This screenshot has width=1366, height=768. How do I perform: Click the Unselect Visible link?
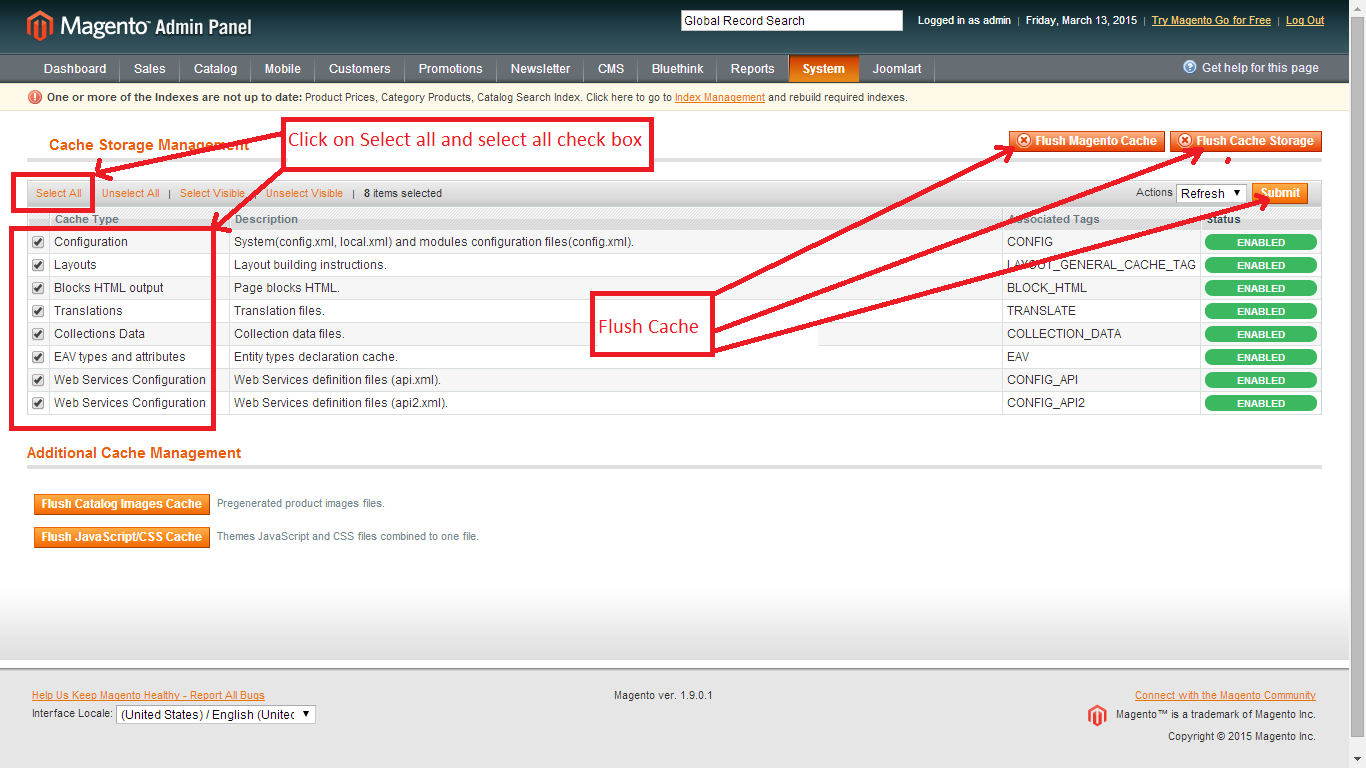(304, 193)
